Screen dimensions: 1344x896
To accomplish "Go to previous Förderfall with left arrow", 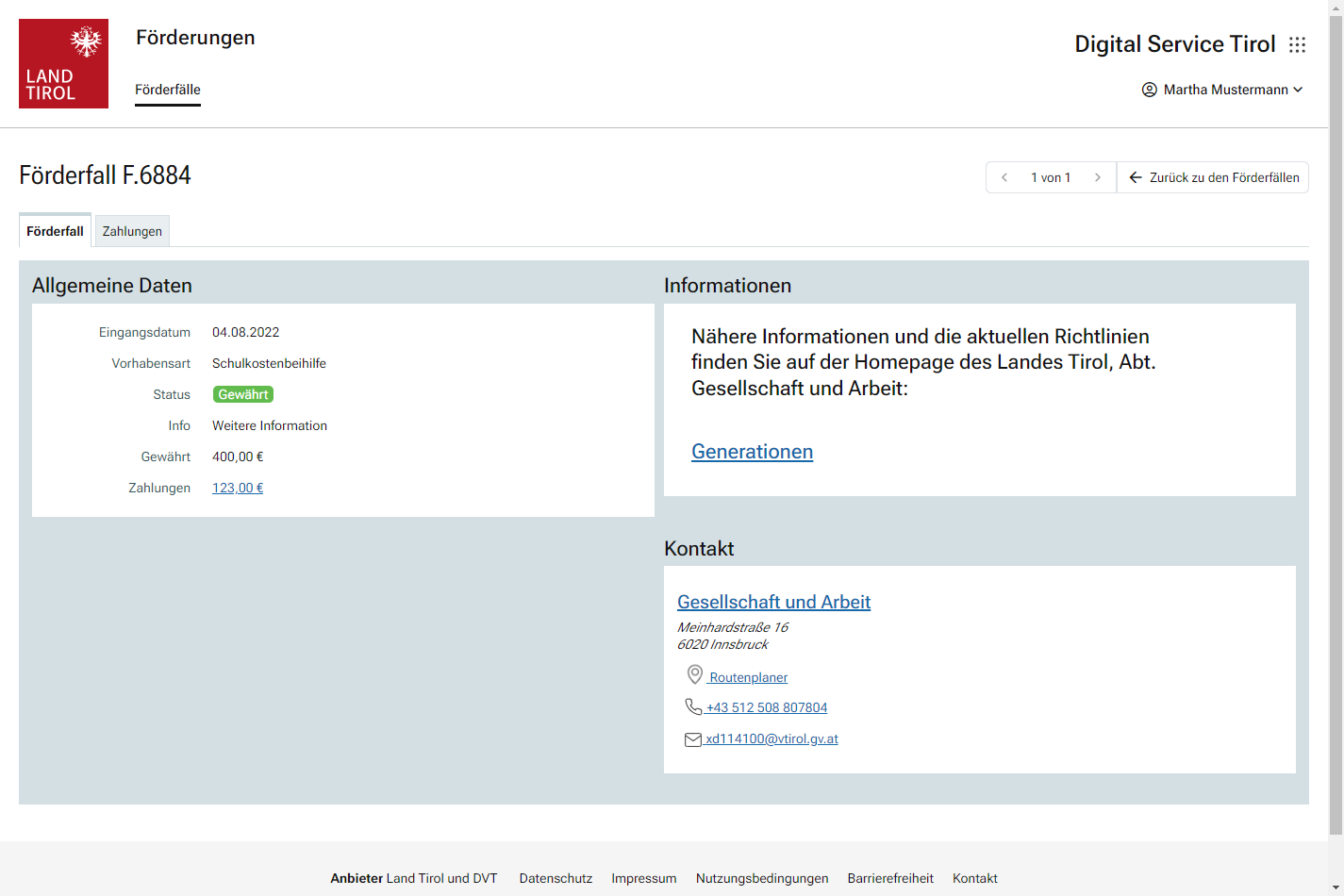I will coord(1004,177).
